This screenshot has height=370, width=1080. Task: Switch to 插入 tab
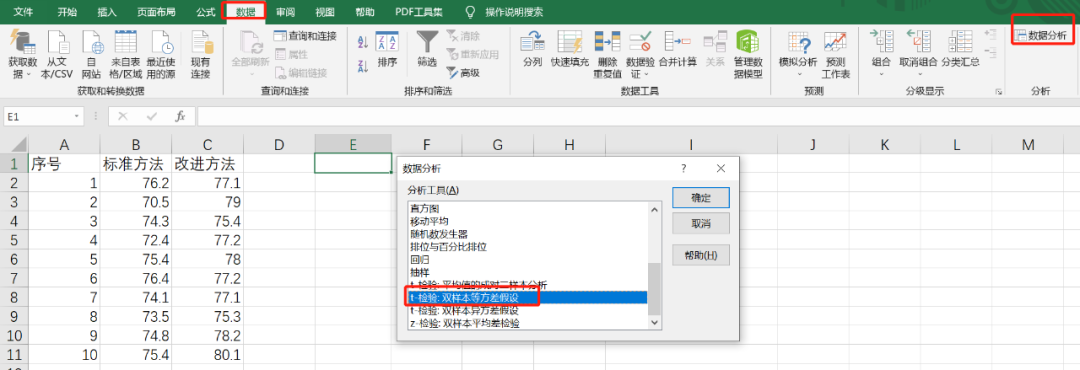(107, 12)
